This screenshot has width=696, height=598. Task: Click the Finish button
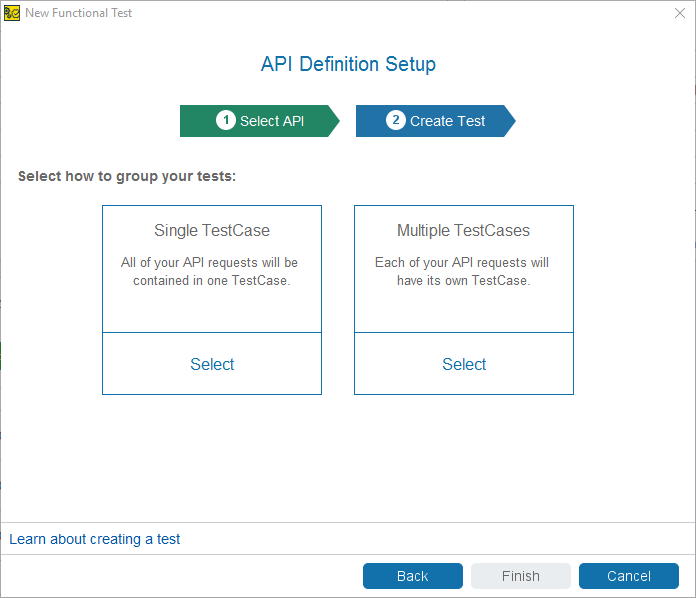click(x=521, y=576)
